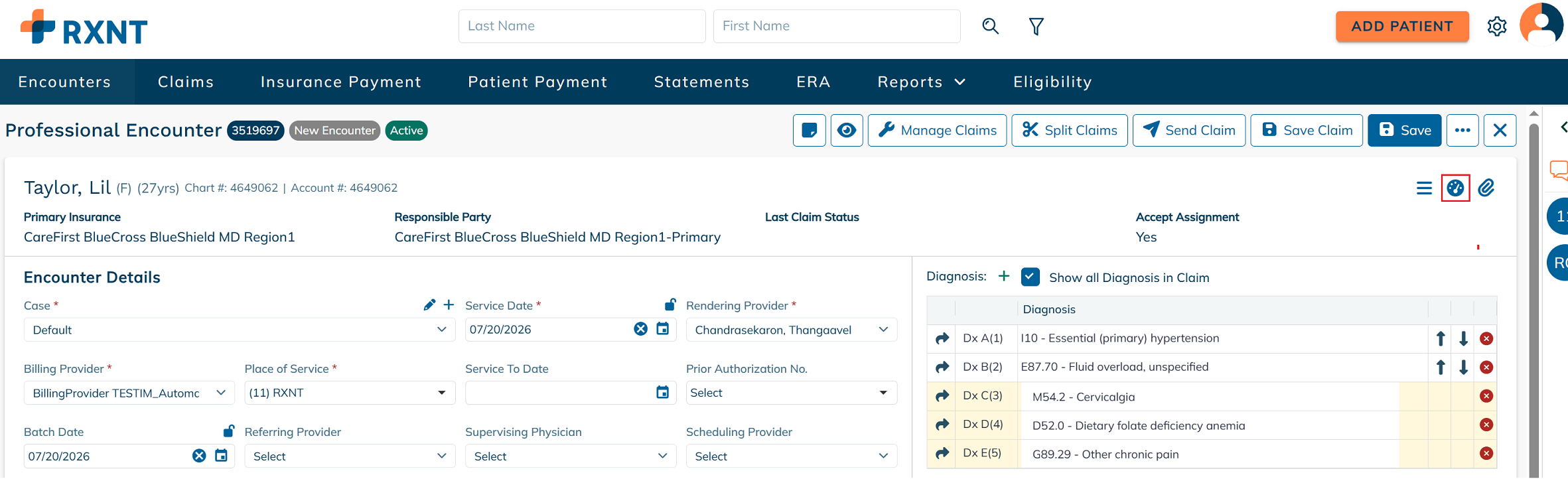Open the filter funnel icon

click(1036, 26)
